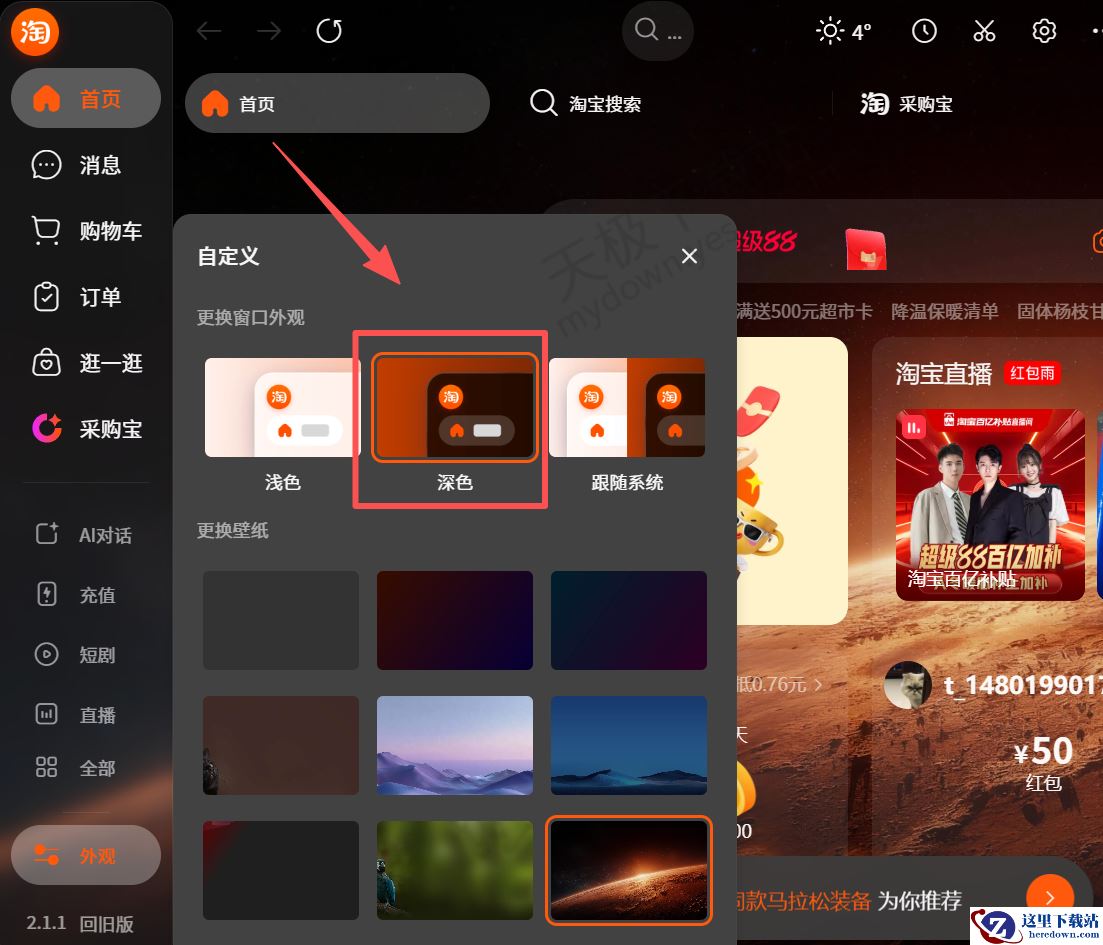
Task: Click the orange arrow next to 为你推荐
Action: [1050, 897]
